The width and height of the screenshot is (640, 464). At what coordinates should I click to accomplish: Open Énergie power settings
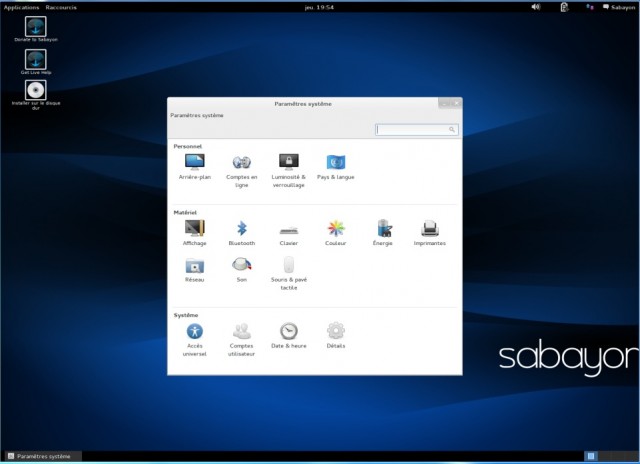pyautogui.click(x=383, y=233)
